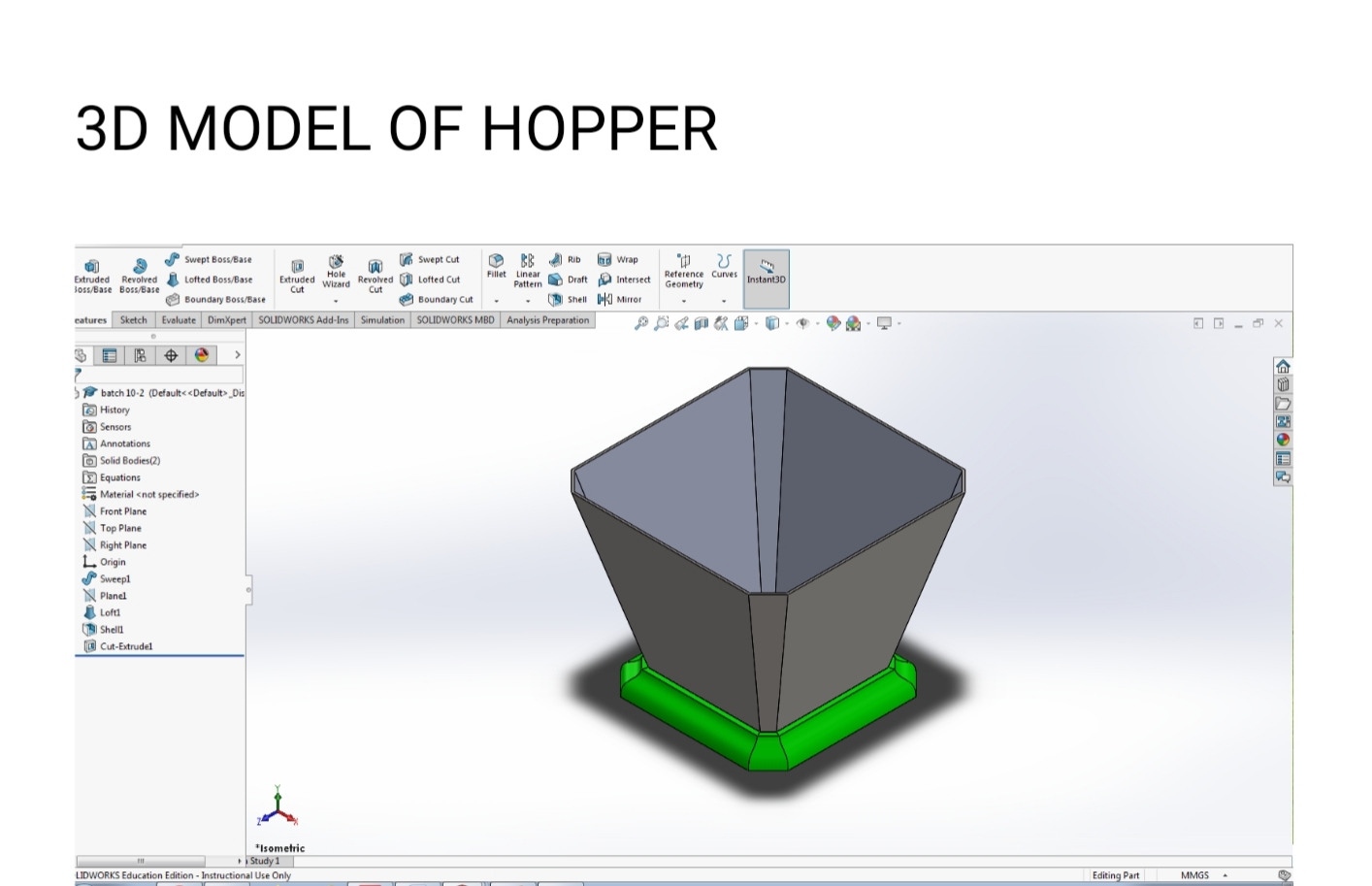Open SOLIDWORKS Resources home icon
Image resolution: width=1372 pixels, height=886 pixels.
pos(1283,367)
